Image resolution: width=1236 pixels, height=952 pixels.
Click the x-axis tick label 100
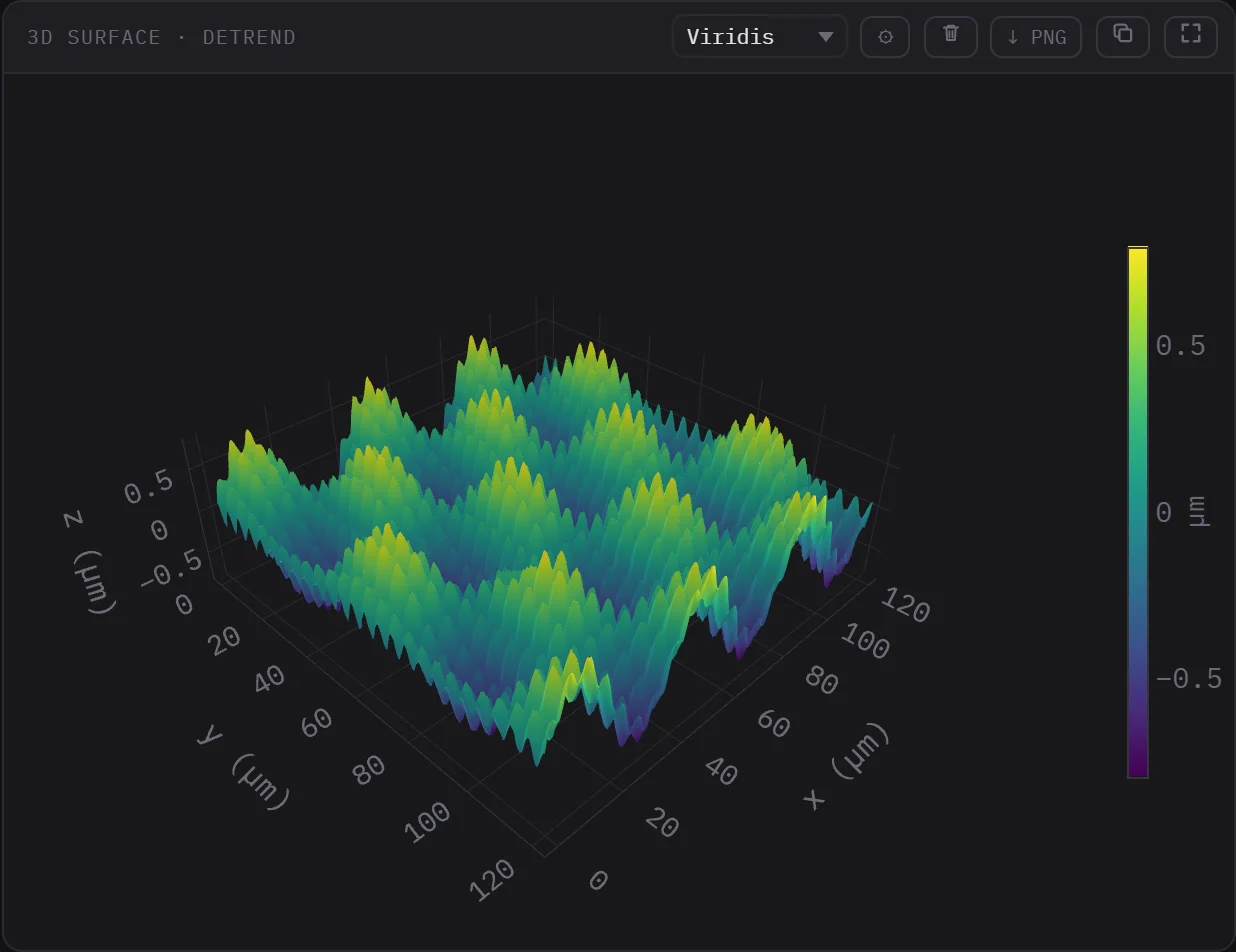(866, 642)
